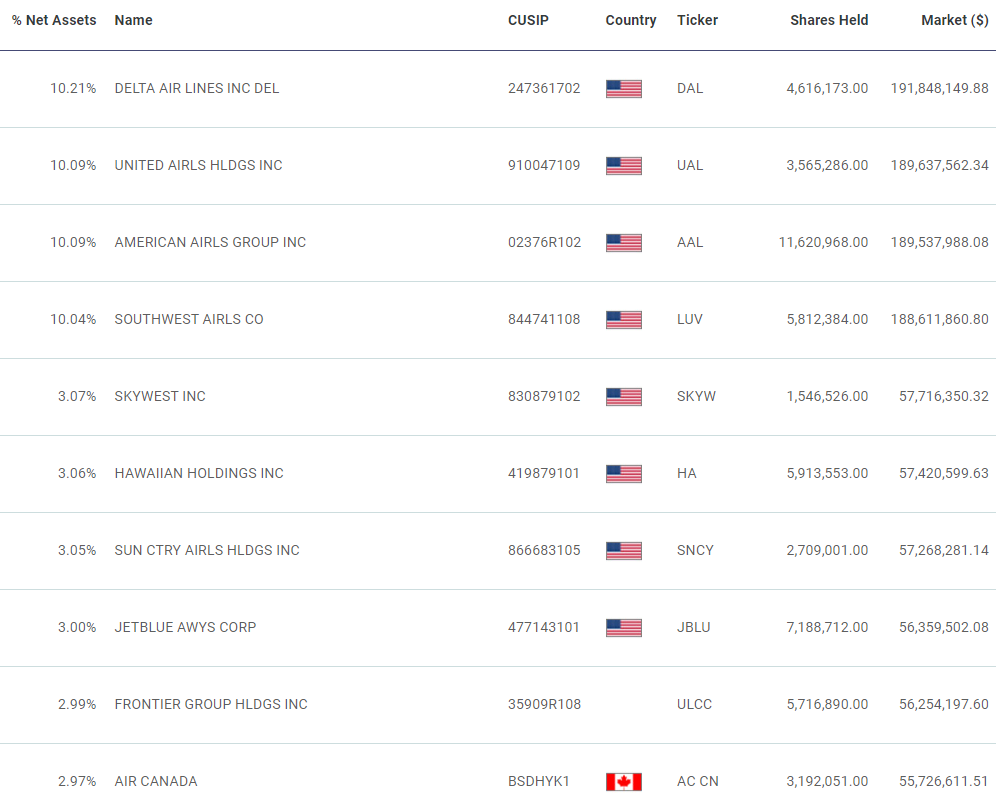Sort by the Name column header
Viewport: 996px width, 798px height.
[133, 20]
